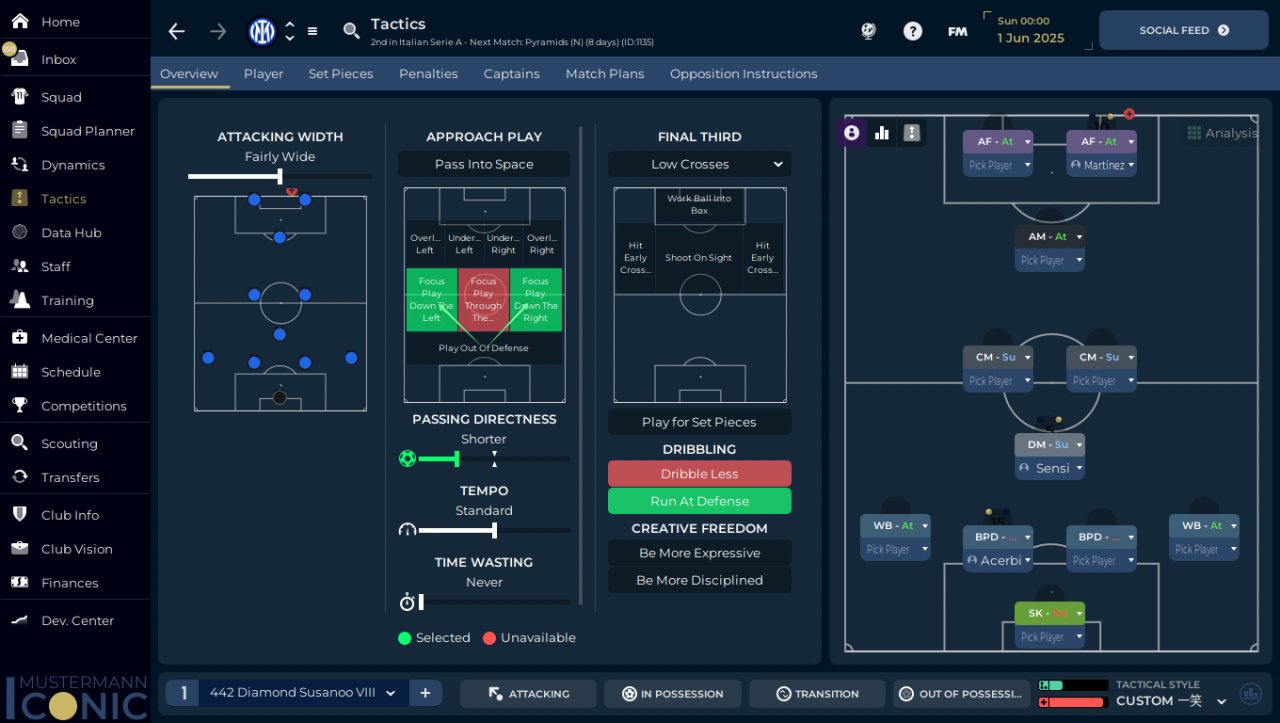This screenshot has height=723, width=1280.
Task: Open In Possession instructions
Action: point(673,694)
